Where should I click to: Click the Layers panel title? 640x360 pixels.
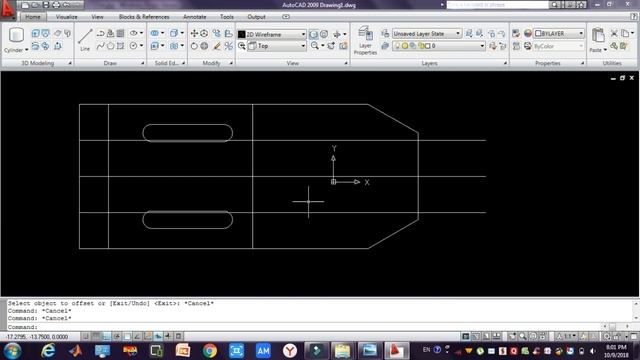tap(429, 63)
